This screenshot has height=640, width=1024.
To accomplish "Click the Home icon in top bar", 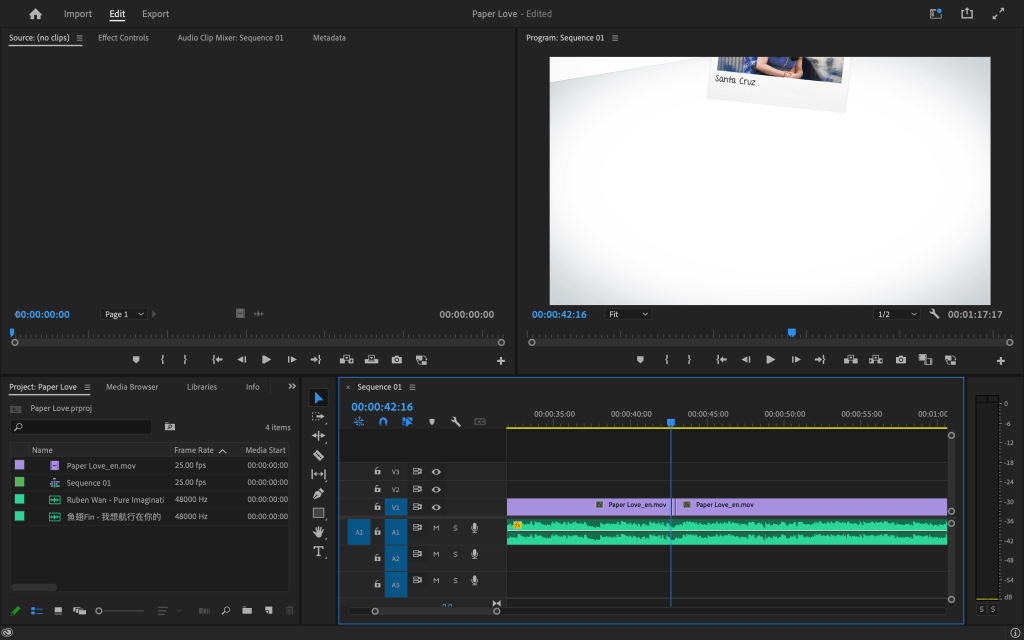I will (36, 14).
